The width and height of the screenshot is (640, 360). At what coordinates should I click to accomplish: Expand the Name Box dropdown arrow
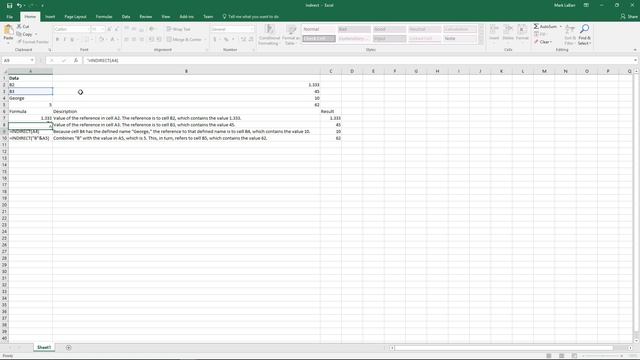[32, 60]
